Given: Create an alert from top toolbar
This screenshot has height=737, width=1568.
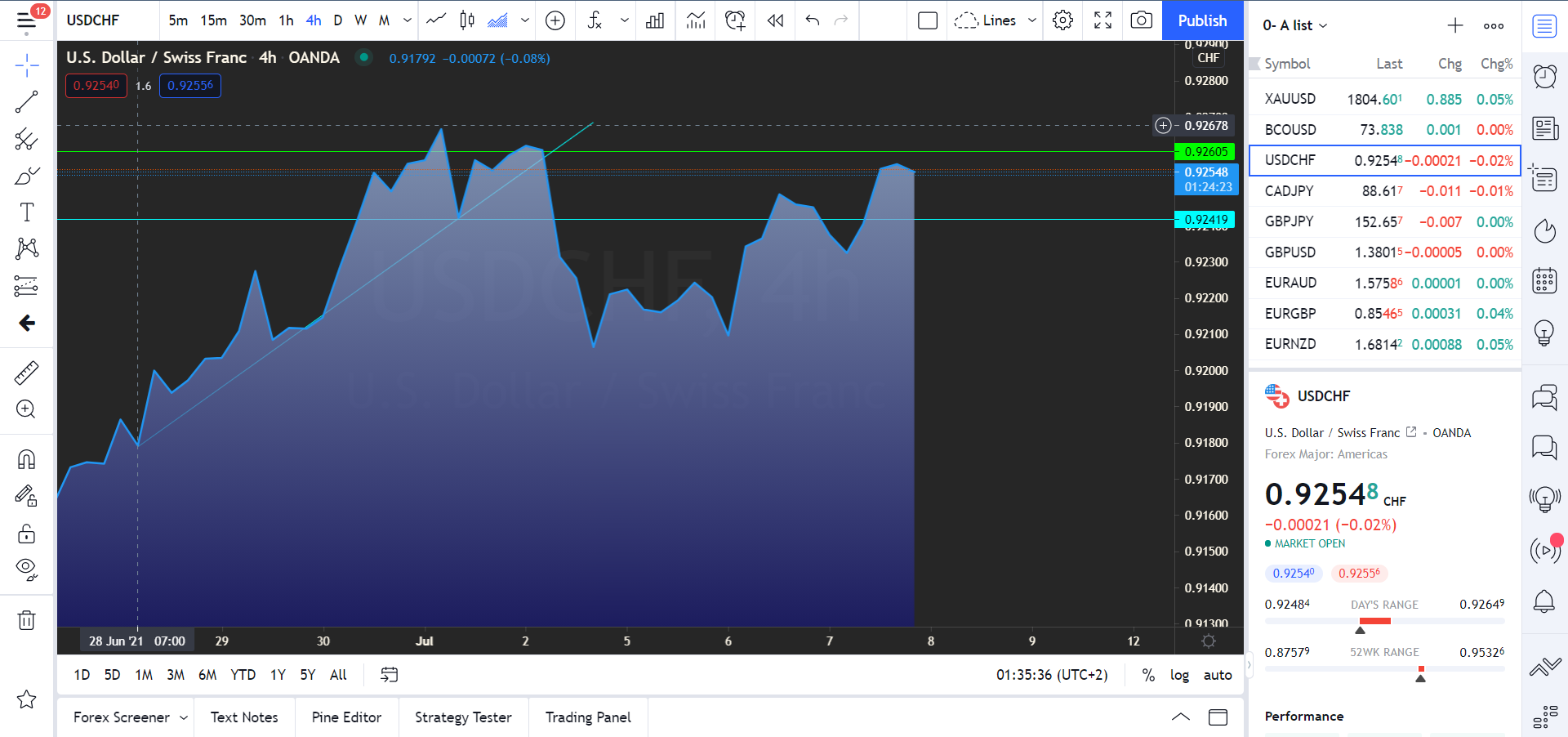Looking at the screenshot, I should pyautogui.click(x=735, y=20).
